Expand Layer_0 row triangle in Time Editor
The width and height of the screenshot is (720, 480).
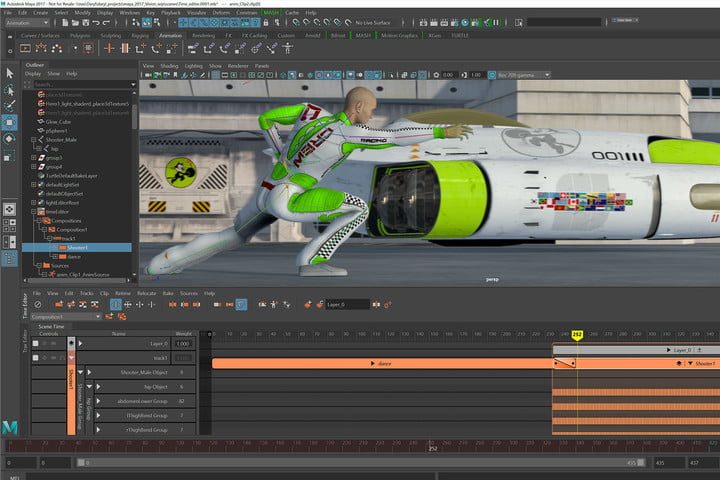[80, 344]
